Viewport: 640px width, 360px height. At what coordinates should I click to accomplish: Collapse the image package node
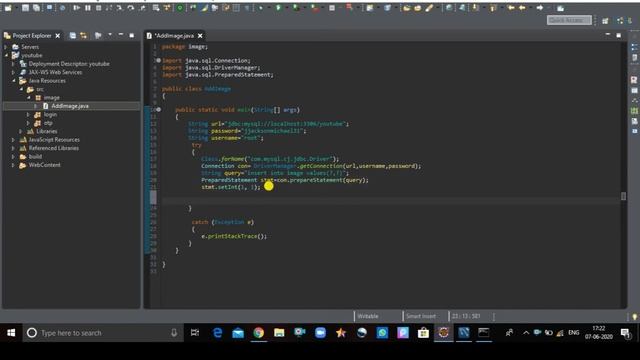point(29,98)
